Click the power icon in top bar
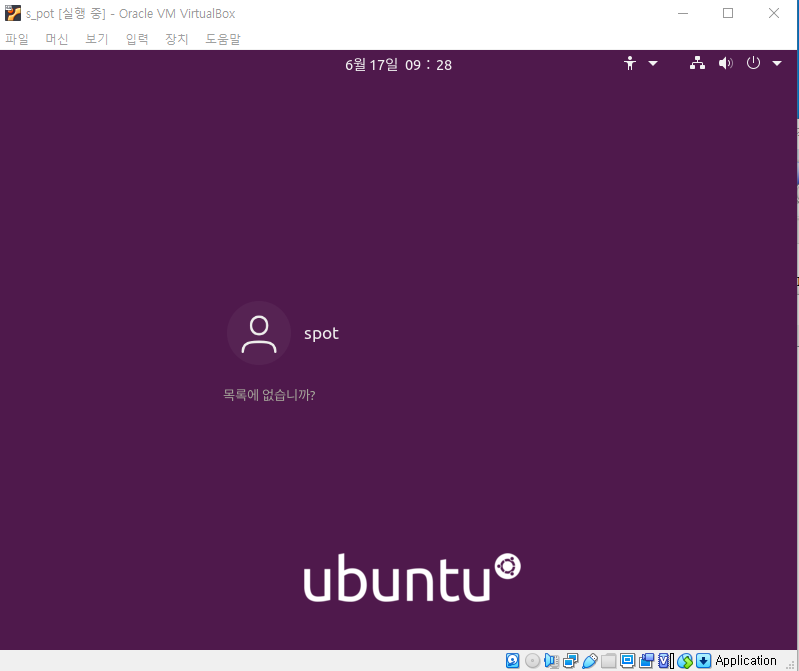The image size is (799, 671). (753, 63)
